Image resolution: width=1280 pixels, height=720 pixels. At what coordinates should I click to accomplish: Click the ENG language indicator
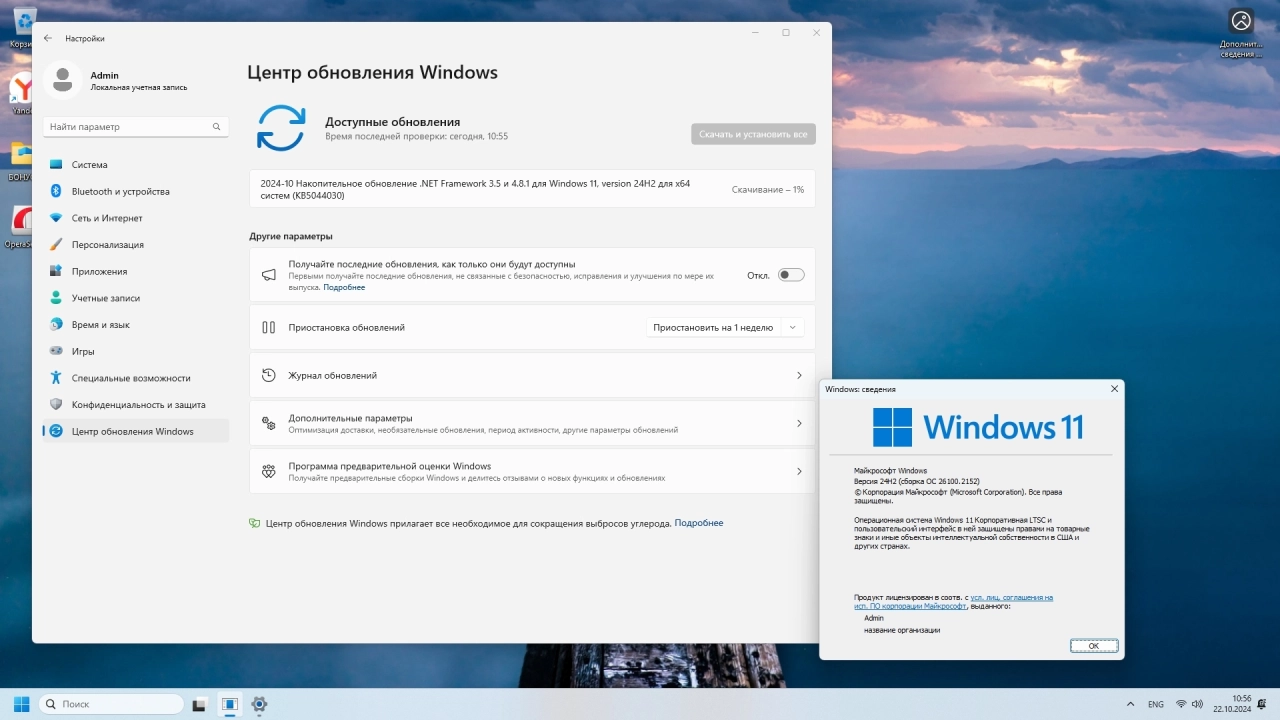click(x=1156, y=704)
